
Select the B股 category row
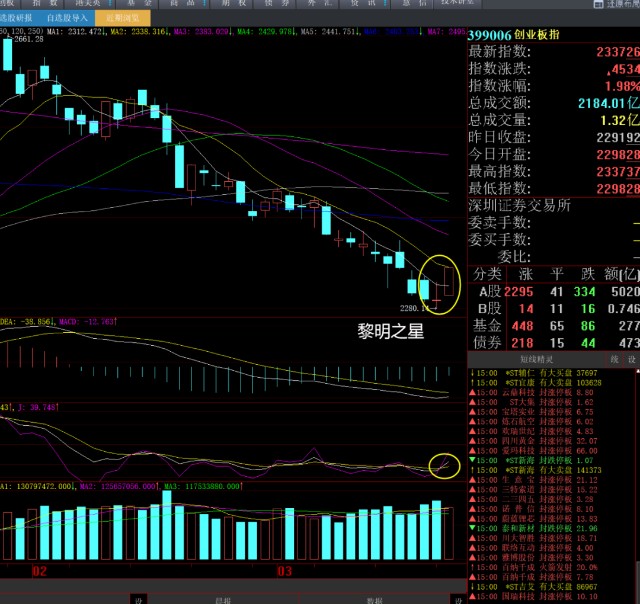tap(488, 309)
